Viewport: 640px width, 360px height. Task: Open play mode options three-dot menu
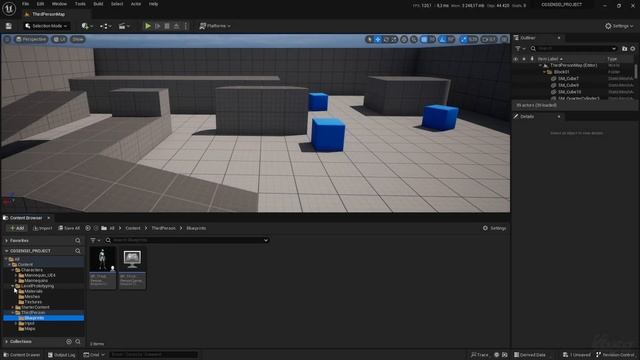tap(186, 26)
